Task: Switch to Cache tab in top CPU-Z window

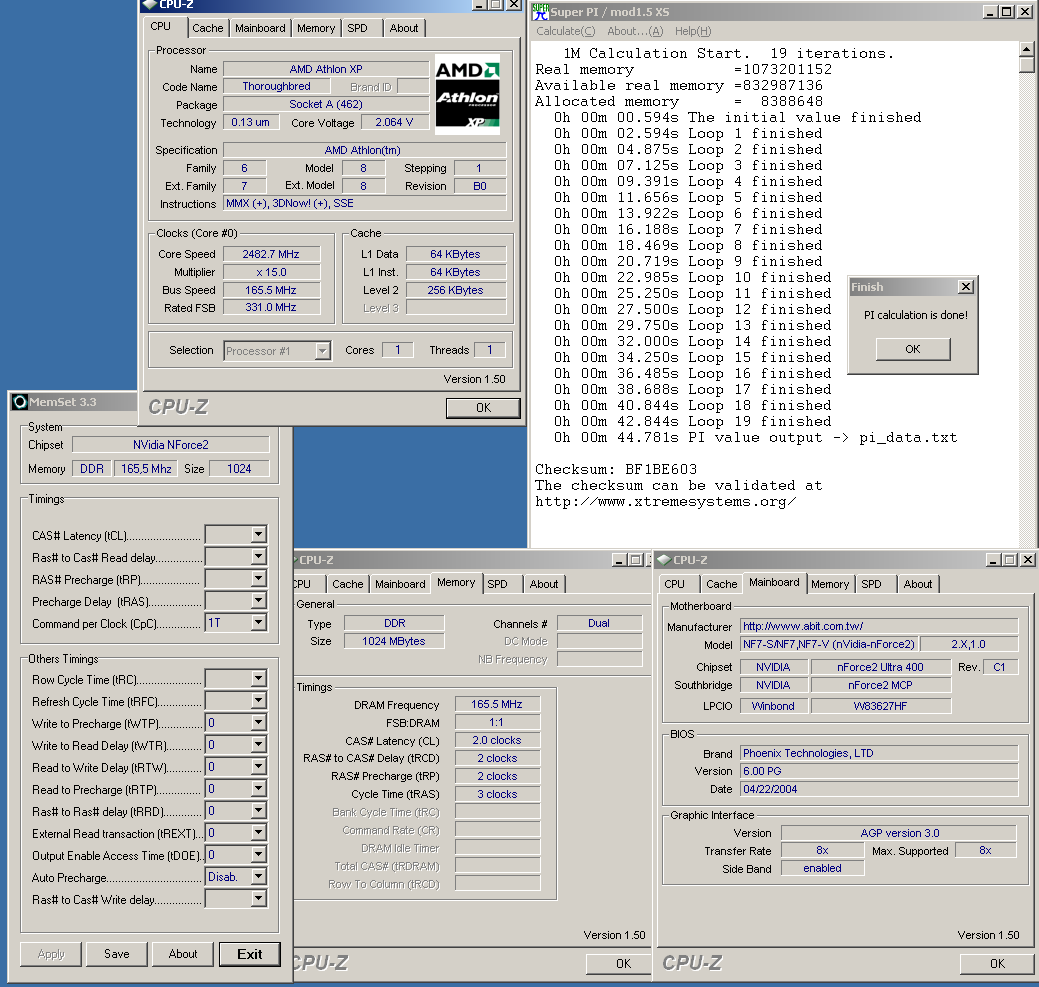Action: [x=207, y=28]
